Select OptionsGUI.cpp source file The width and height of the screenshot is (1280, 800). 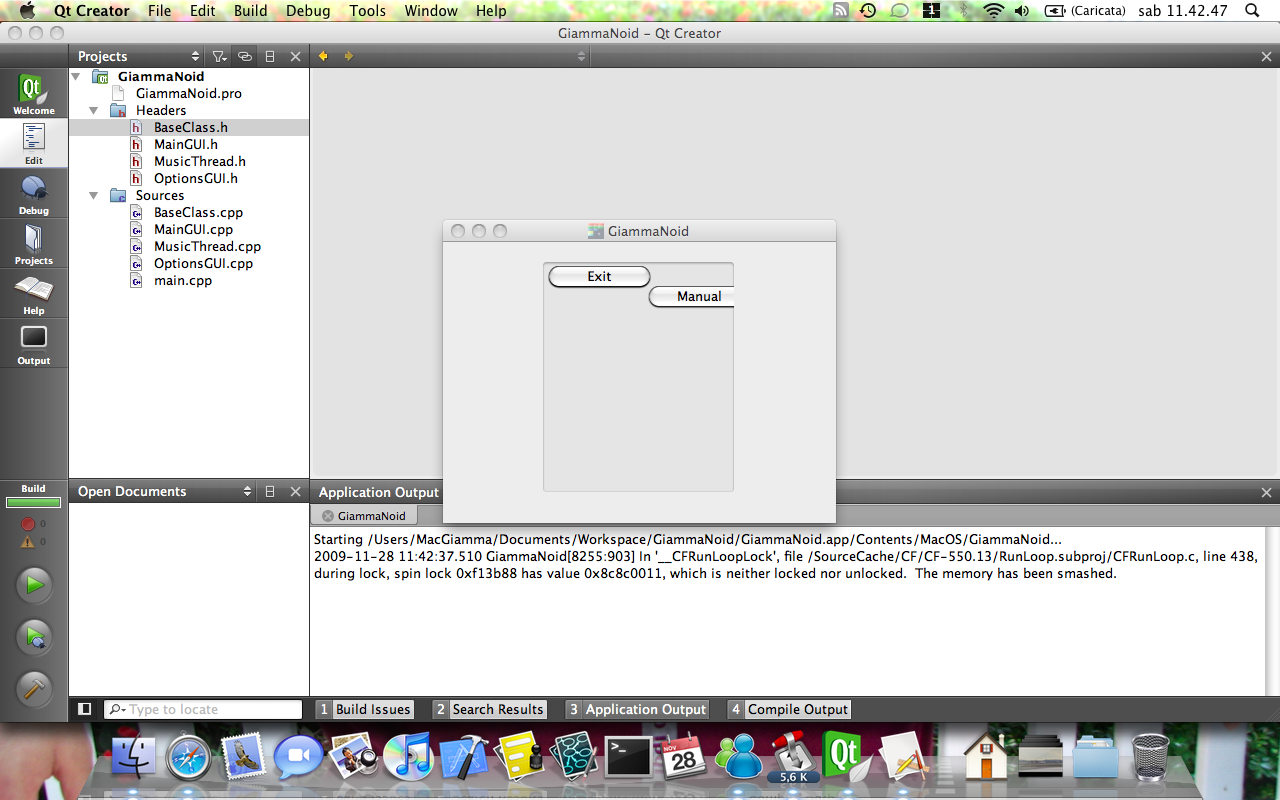pyautogui.click(x=203, y=263)
